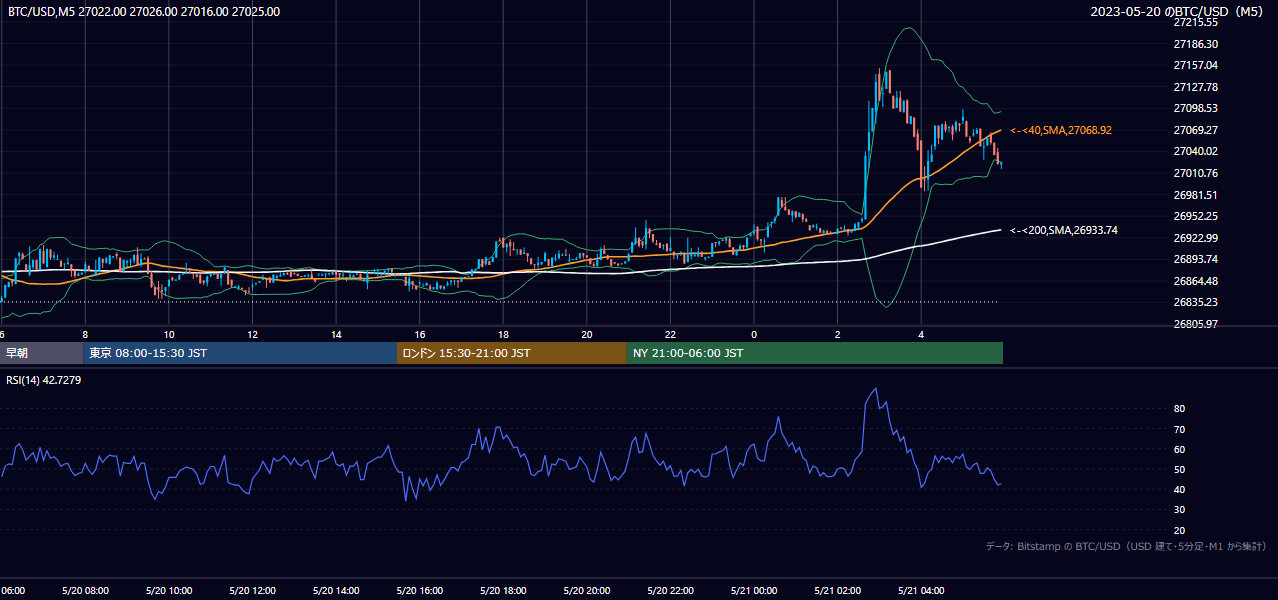This screenshot has width=1278, height=600.
Task: Select the 40 SMA label 27068.92
Action: click(x=1061, y=130)
